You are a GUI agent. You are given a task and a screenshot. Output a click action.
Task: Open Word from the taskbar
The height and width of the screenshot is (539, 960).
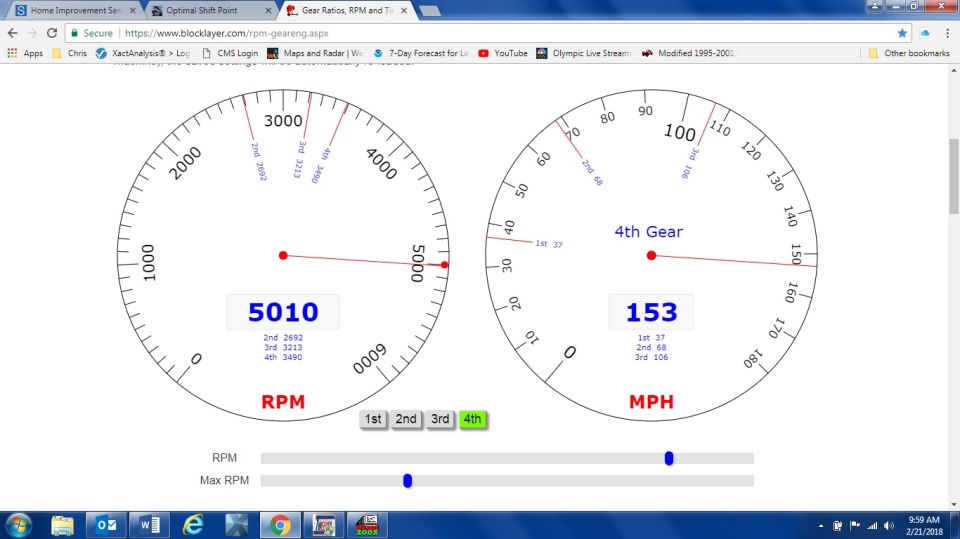149,526
